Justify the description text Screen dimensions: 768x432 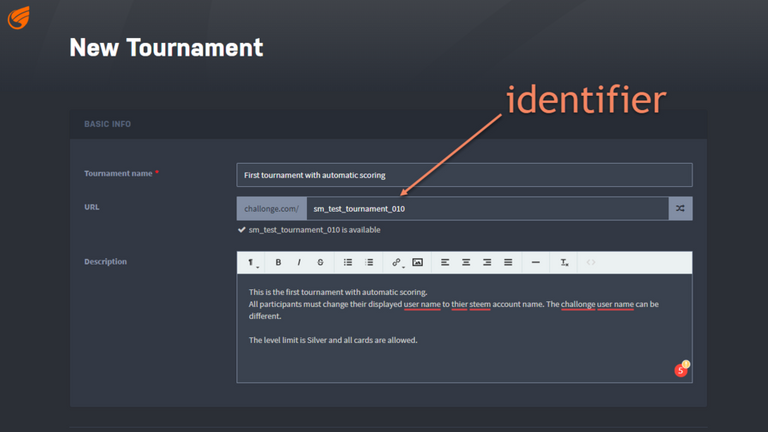click(508, 262)
